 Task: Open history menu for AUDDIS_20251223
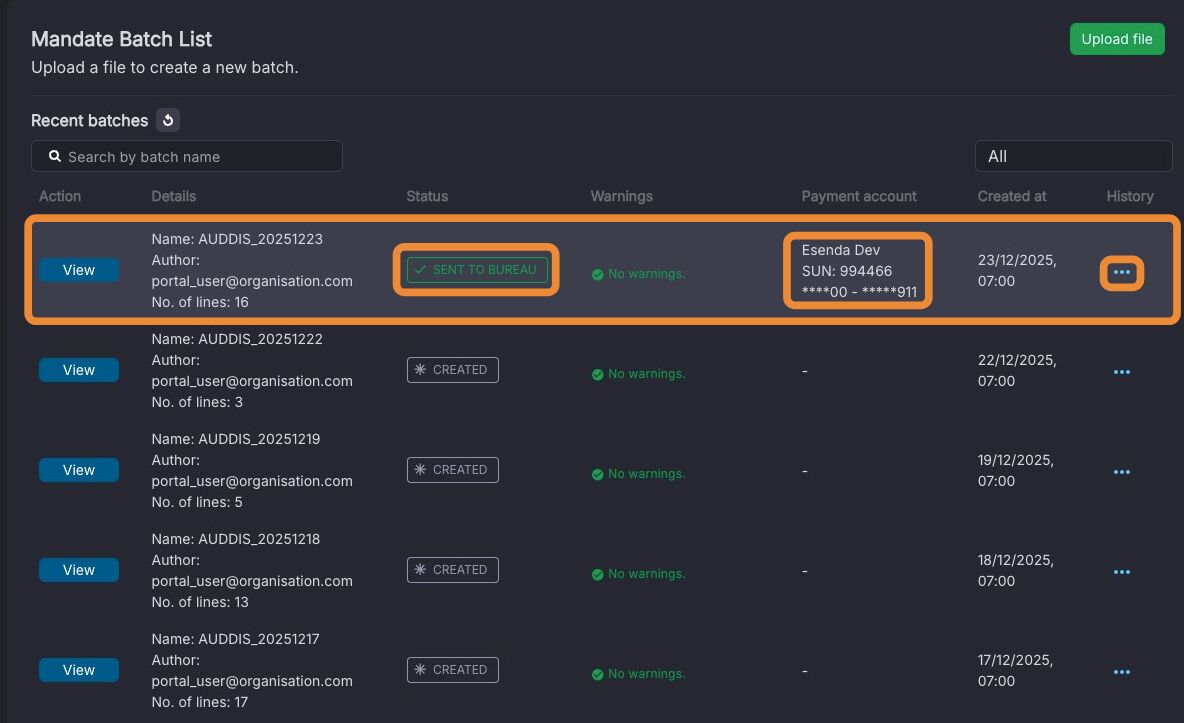pos(1121,272)
